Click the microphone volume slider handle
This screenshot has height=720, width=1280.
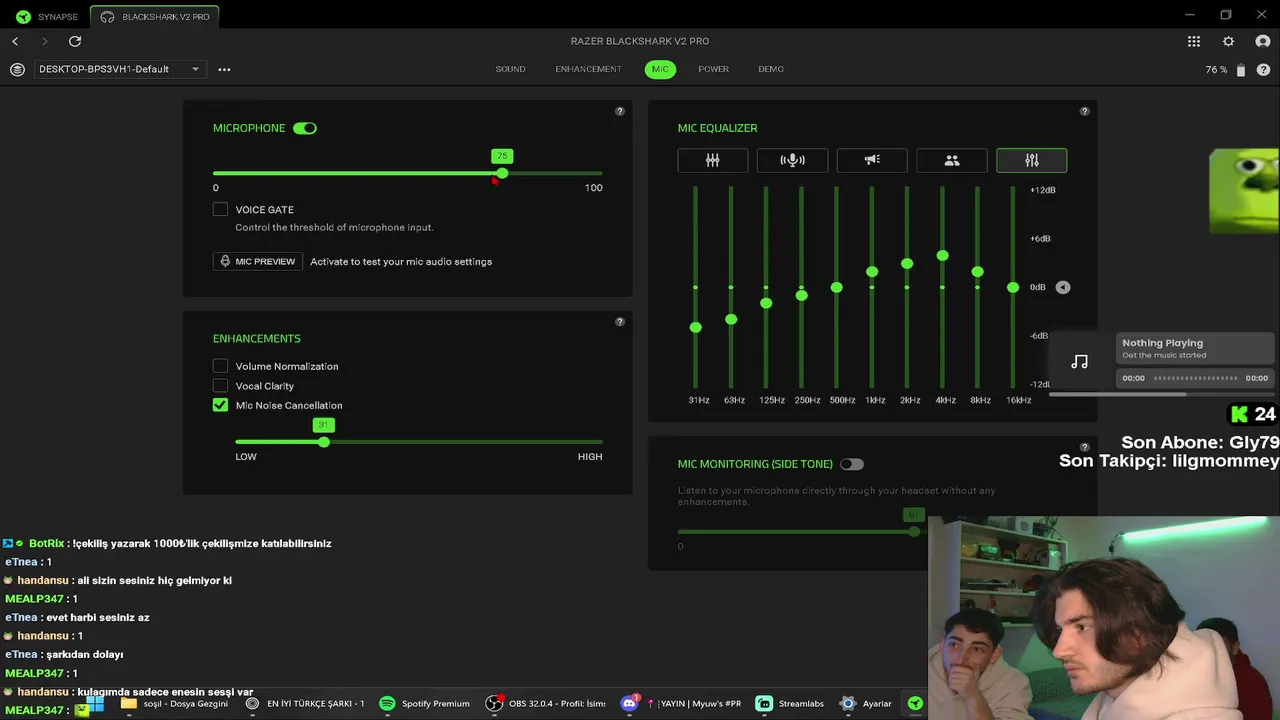click(502, 173)
